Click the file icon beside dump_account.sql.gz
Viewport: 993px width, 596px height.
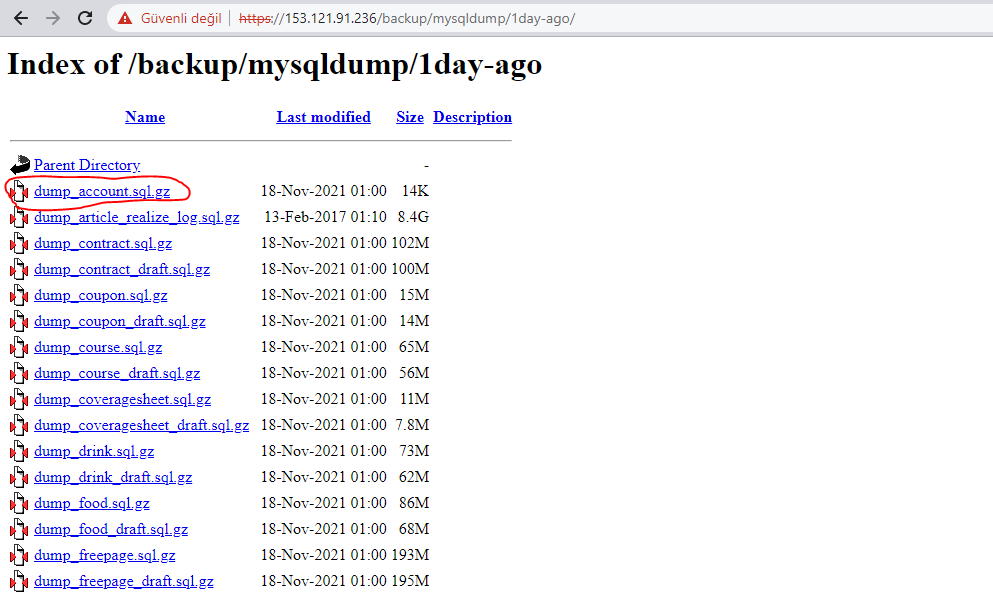point(20,191)
